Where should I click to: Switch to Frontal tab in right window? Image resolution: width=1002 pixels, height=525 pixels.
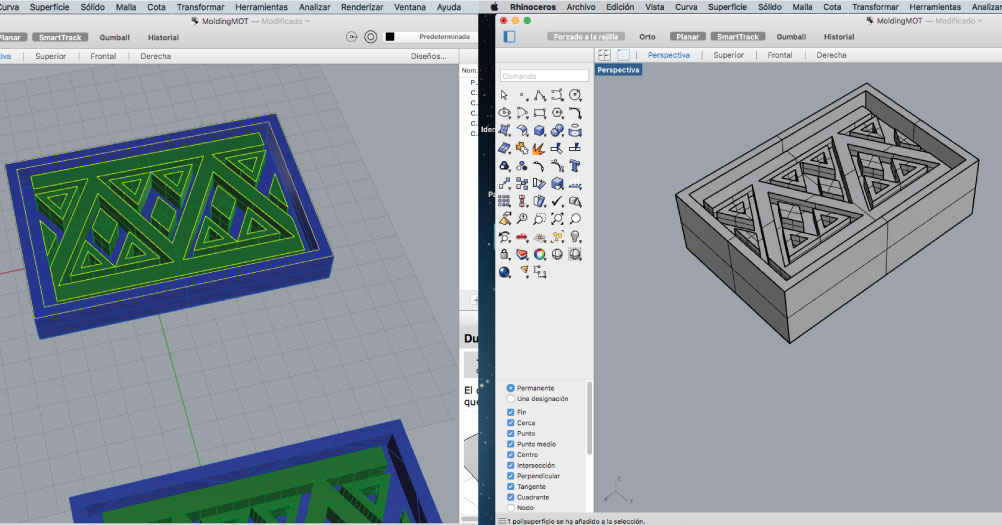click(780, 55)
